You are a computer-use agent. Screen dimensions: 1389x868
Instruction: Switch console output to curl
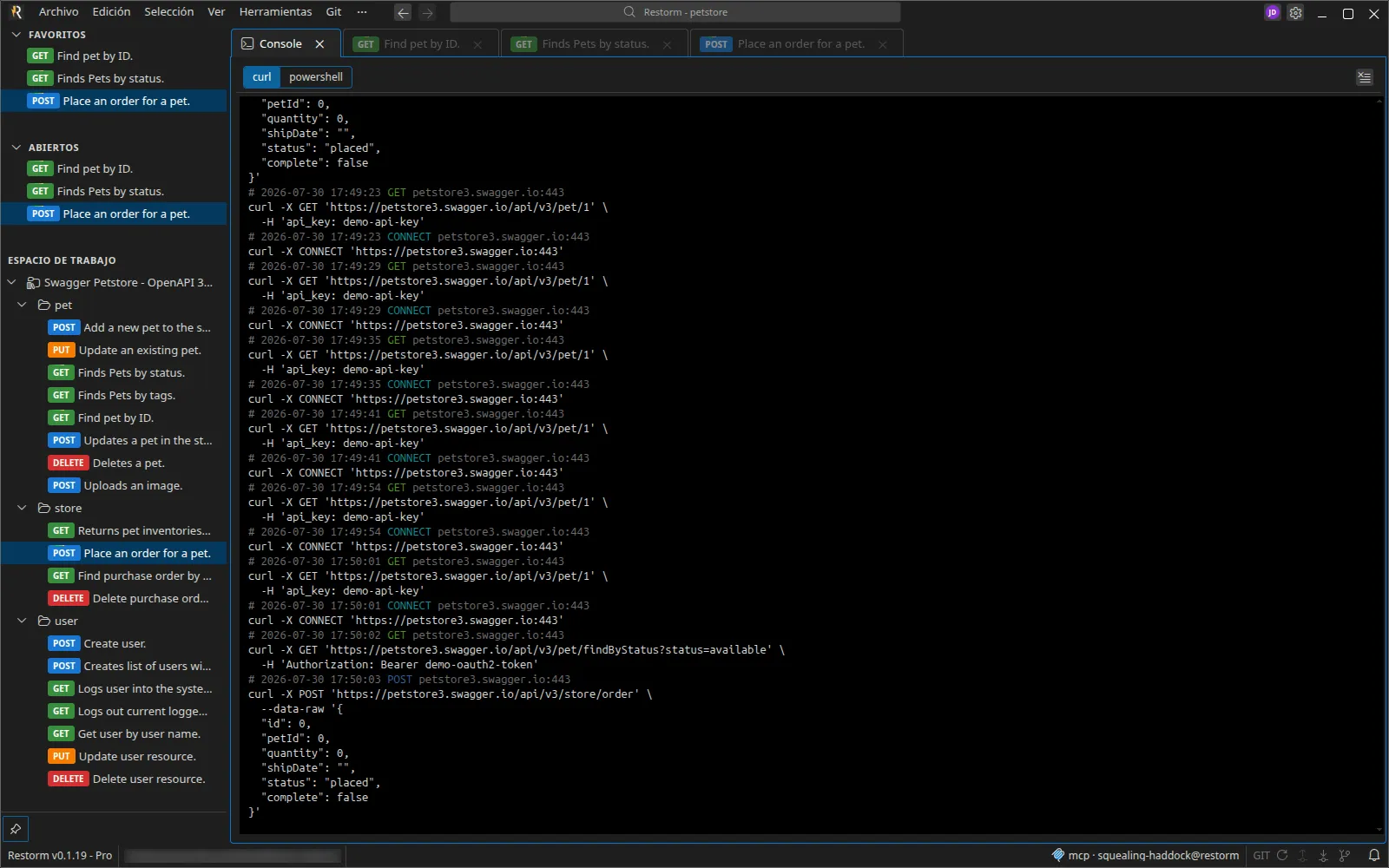click(261, 77)
